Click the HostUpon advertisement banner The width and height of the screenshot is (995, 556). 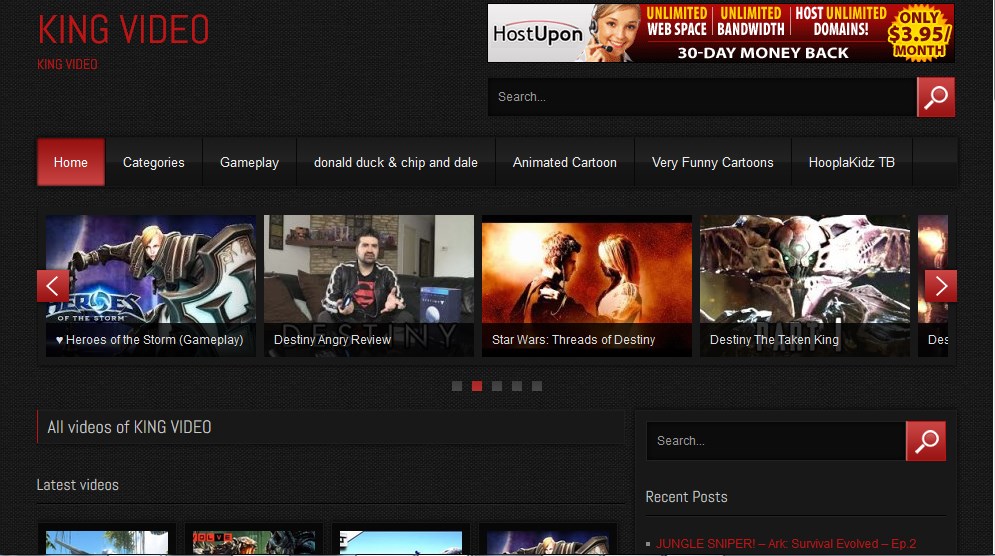point(720,33)
